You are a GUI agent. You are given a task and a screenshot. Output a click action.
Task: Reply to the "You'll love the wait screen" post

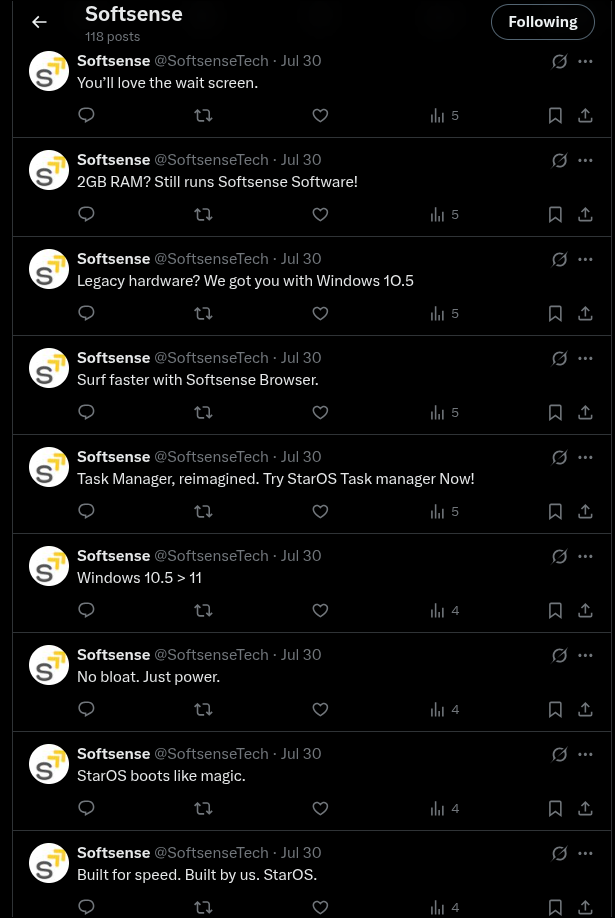click(x=87, y=116)
